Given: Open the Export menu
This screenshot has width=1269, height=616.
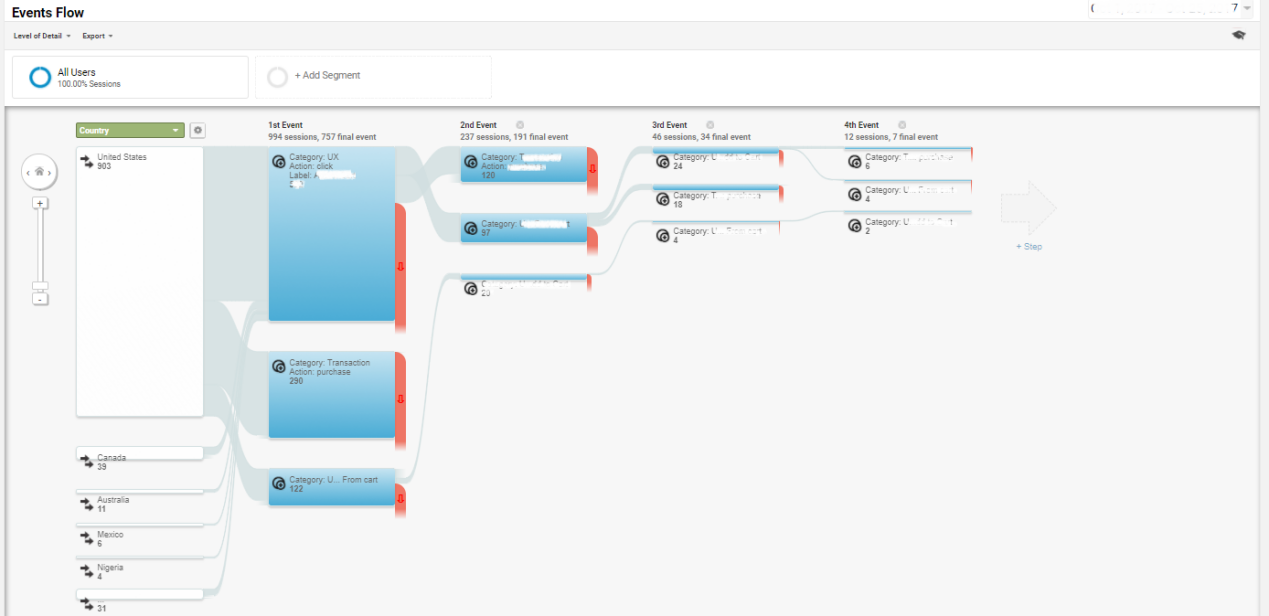Looking at the screenshot, I should 97,36.
